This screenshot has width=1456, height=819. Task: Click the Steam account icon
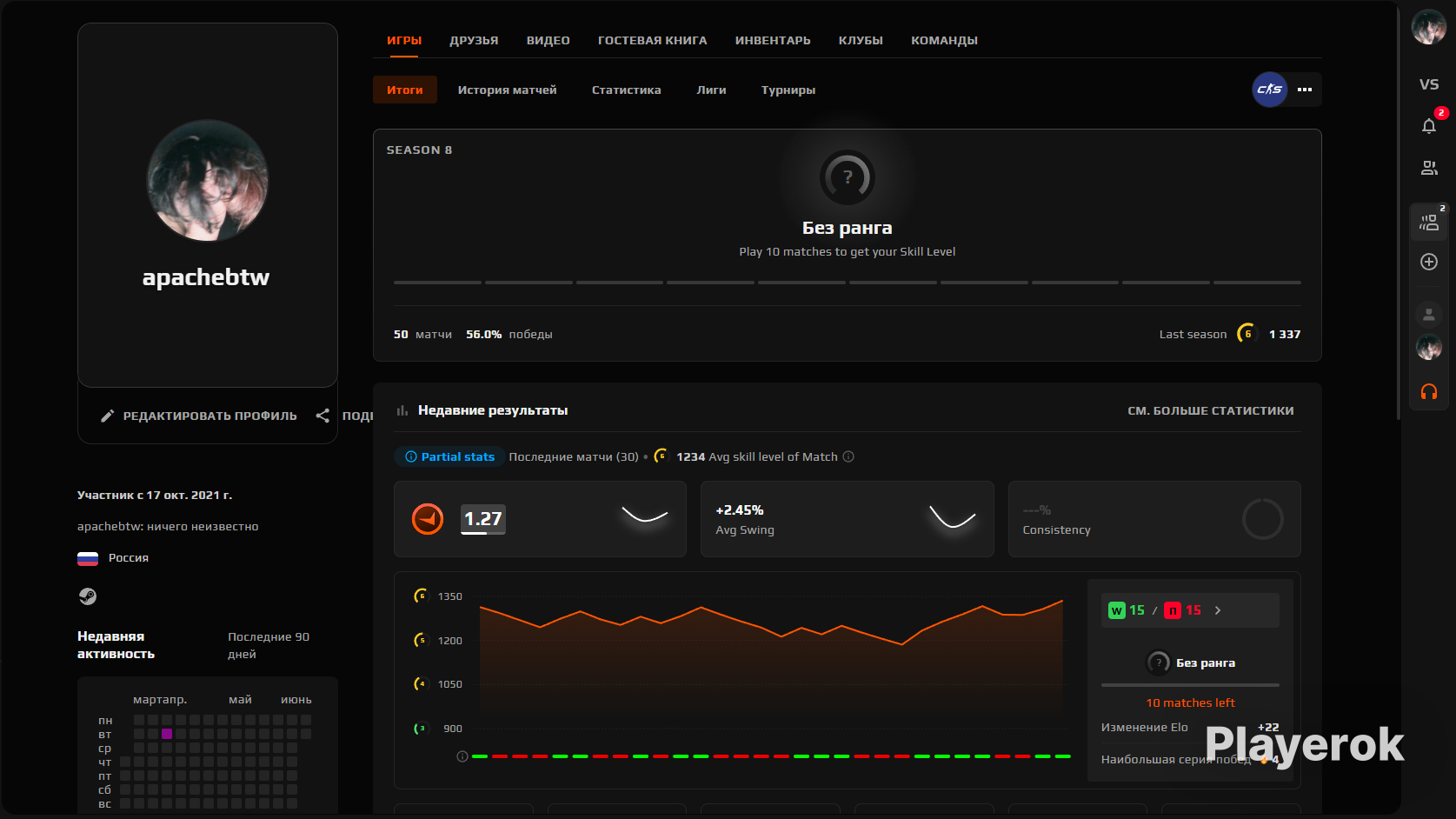coord(88,596)
